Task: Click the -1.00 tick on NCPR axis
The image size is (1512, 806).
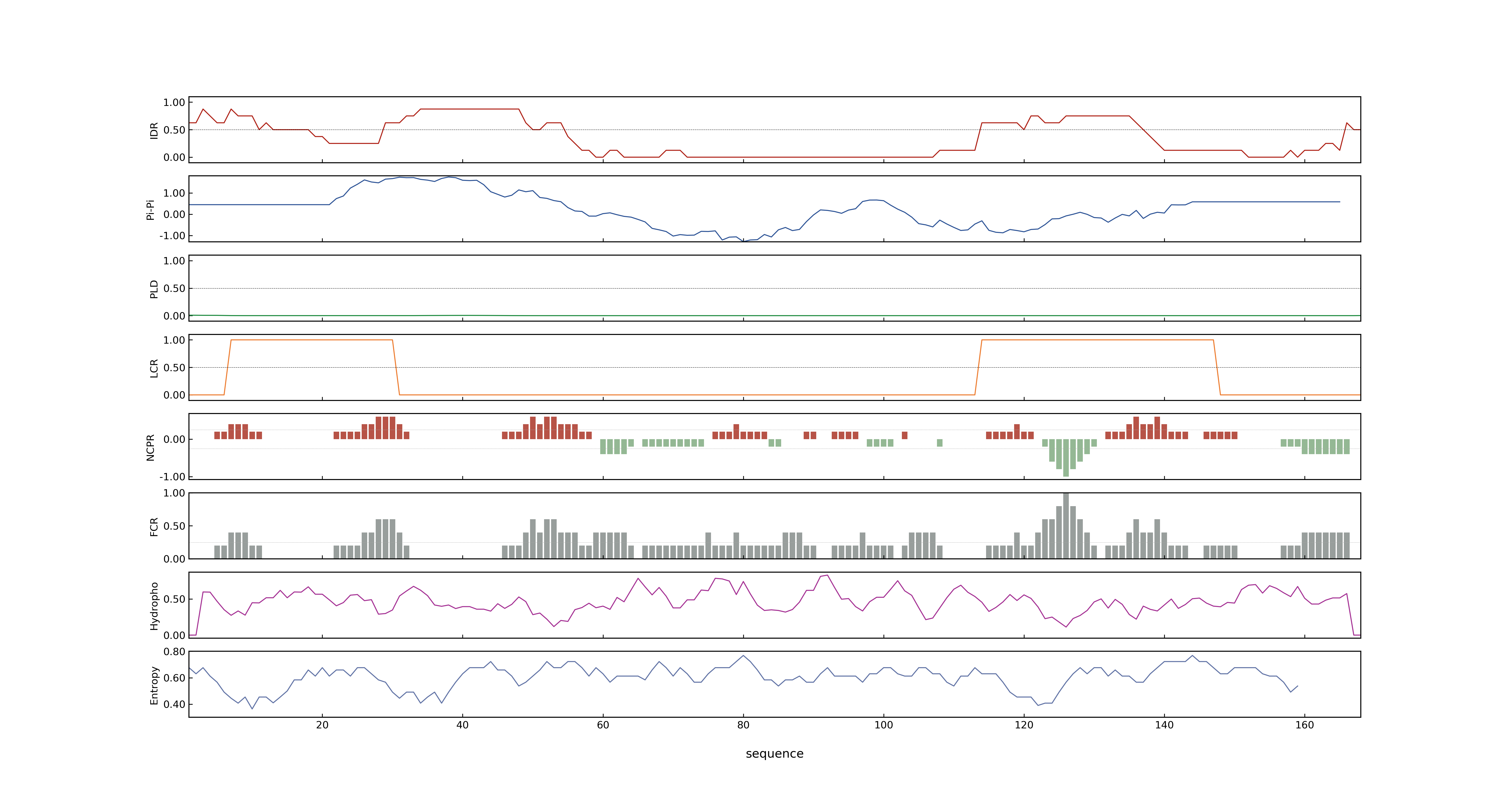Action: point(172,477)
